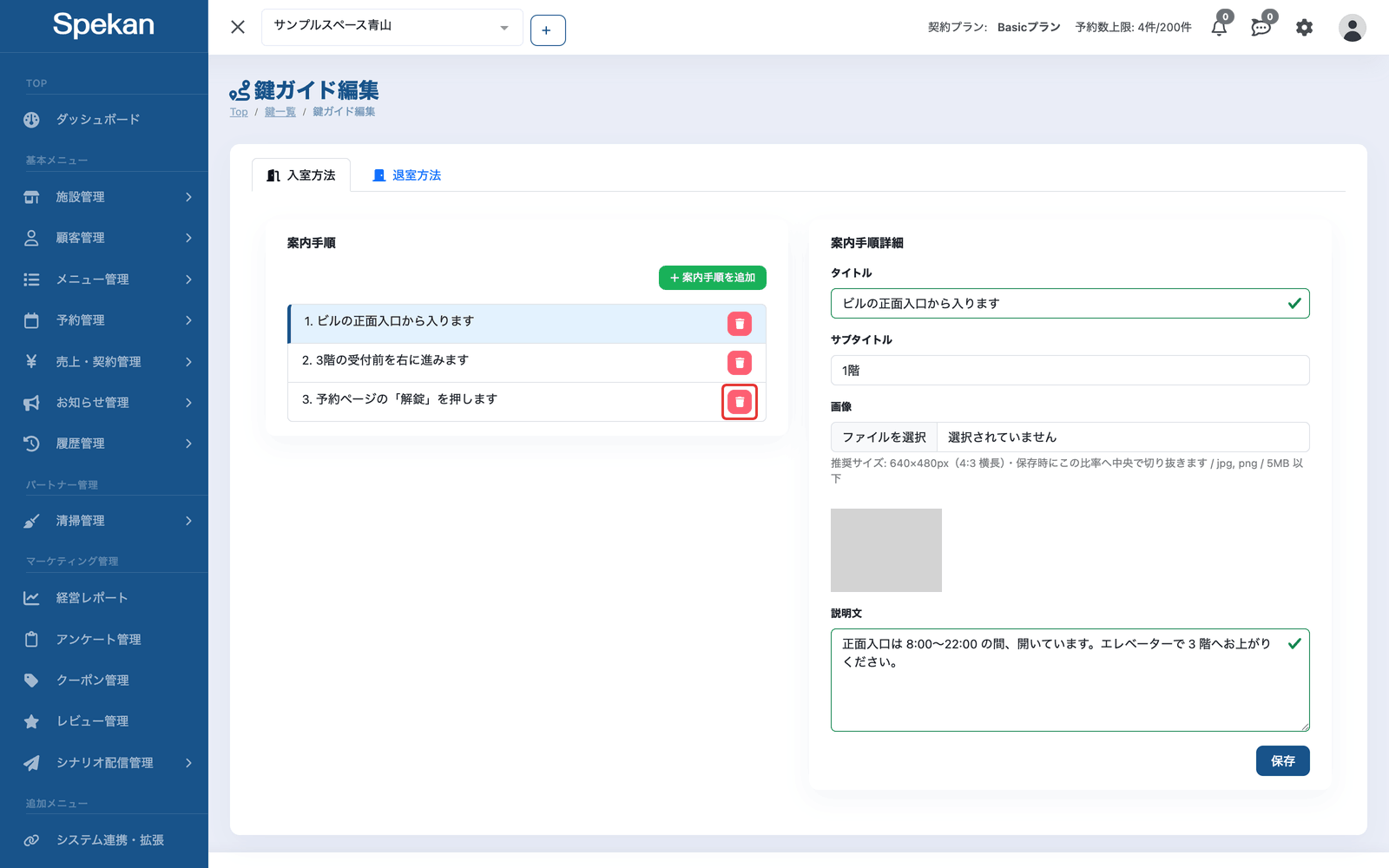Follow the 鍵一覧 breadcrumb link
Image resolution: width=1389 pixels, height=868 pixels.
(x=280, y=112)
